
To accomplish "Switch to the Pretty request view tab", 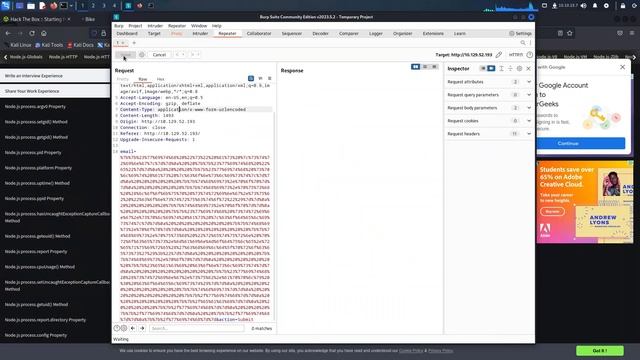I will click(123, 79).
